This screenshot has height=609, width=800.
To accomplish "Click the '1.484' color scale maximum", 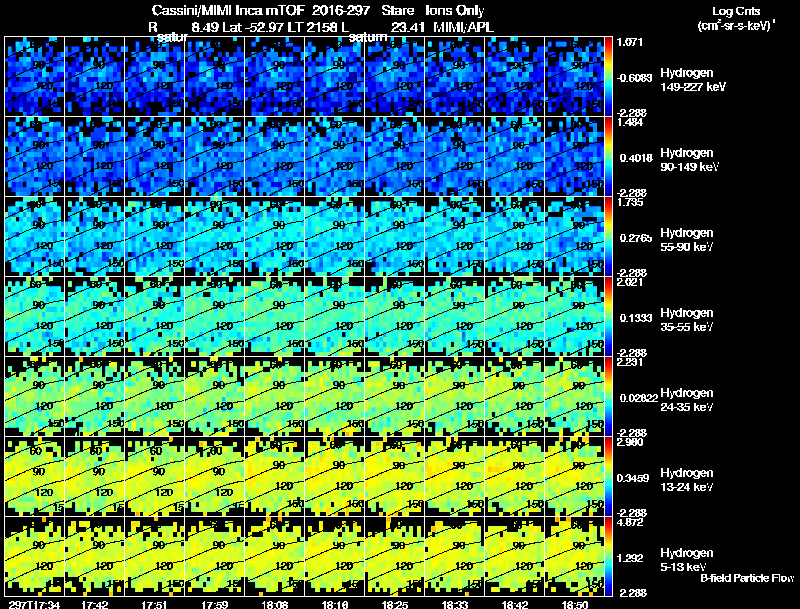I will [x=630, y=122].
